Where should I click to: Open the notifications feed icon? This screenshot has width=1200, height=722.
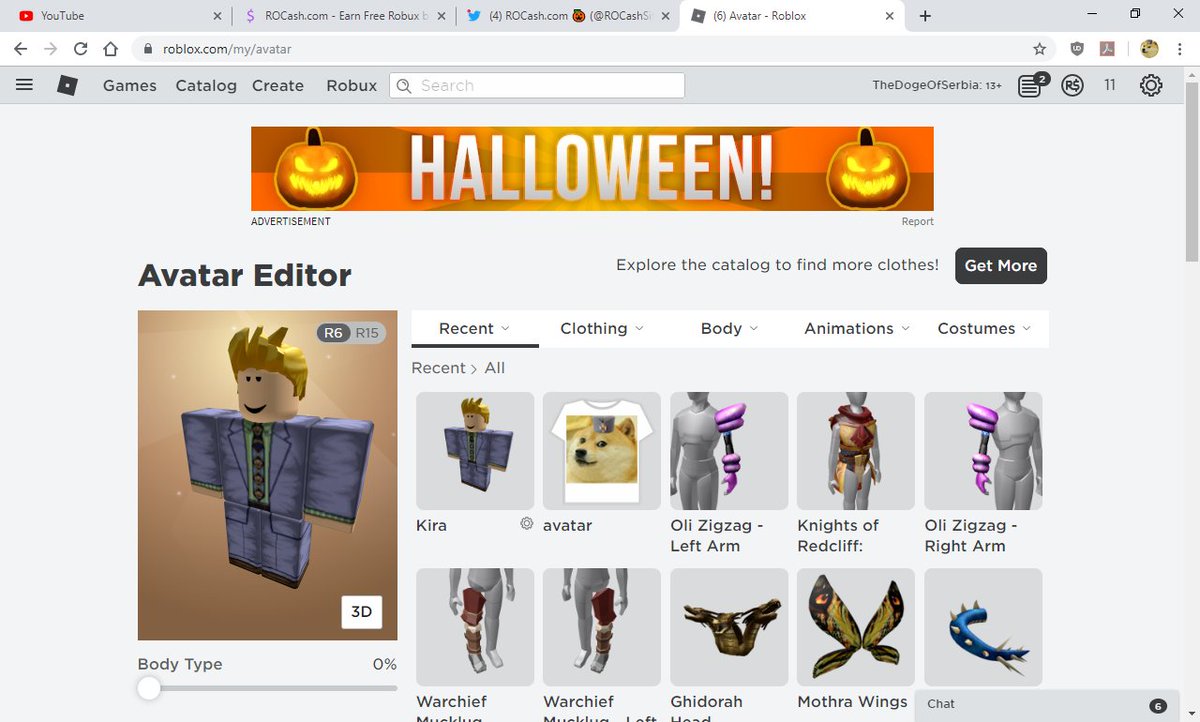click(1031, 85)
